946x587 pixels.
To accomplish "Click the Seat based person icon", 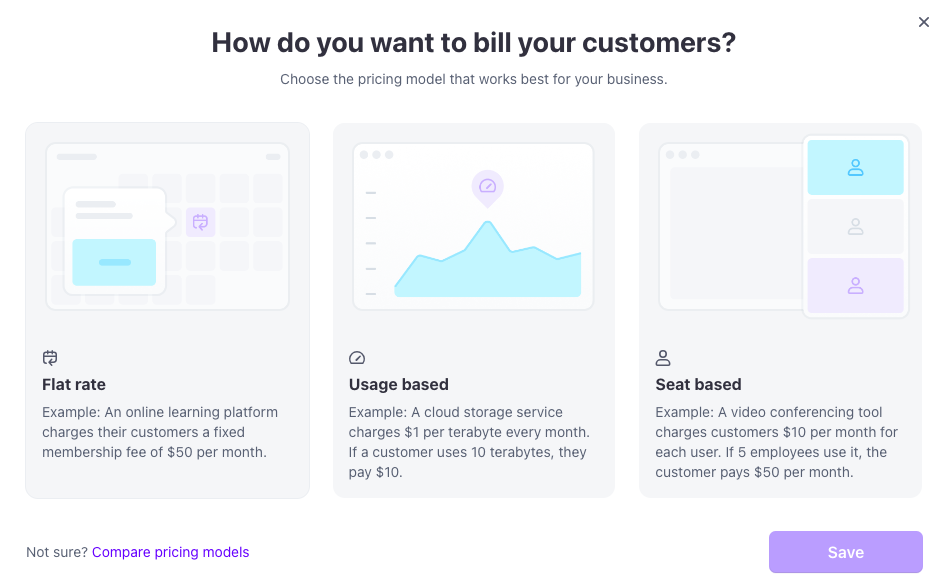I will [663, 358].
